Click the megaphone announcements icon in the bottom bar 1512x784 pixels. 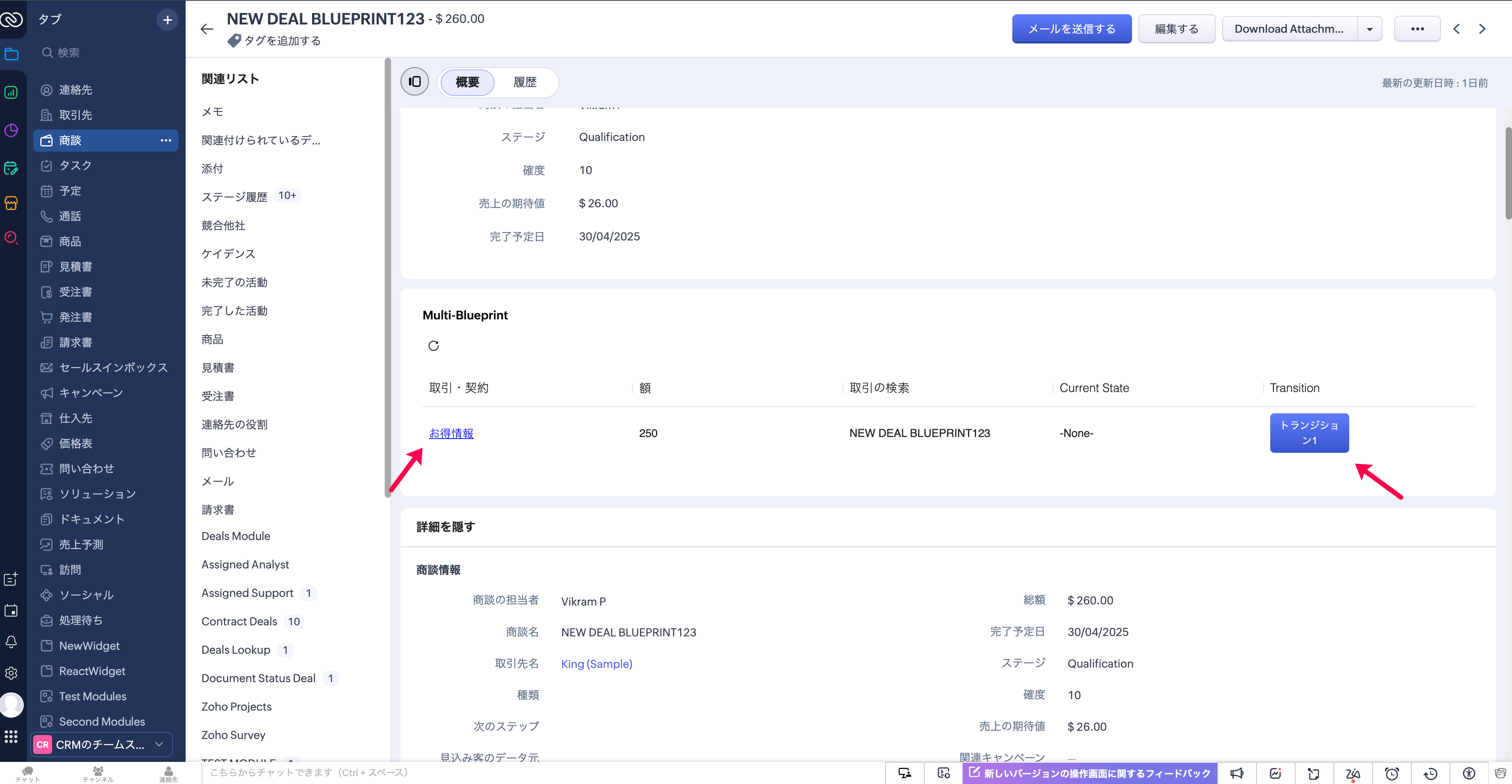click(1237, 773)
